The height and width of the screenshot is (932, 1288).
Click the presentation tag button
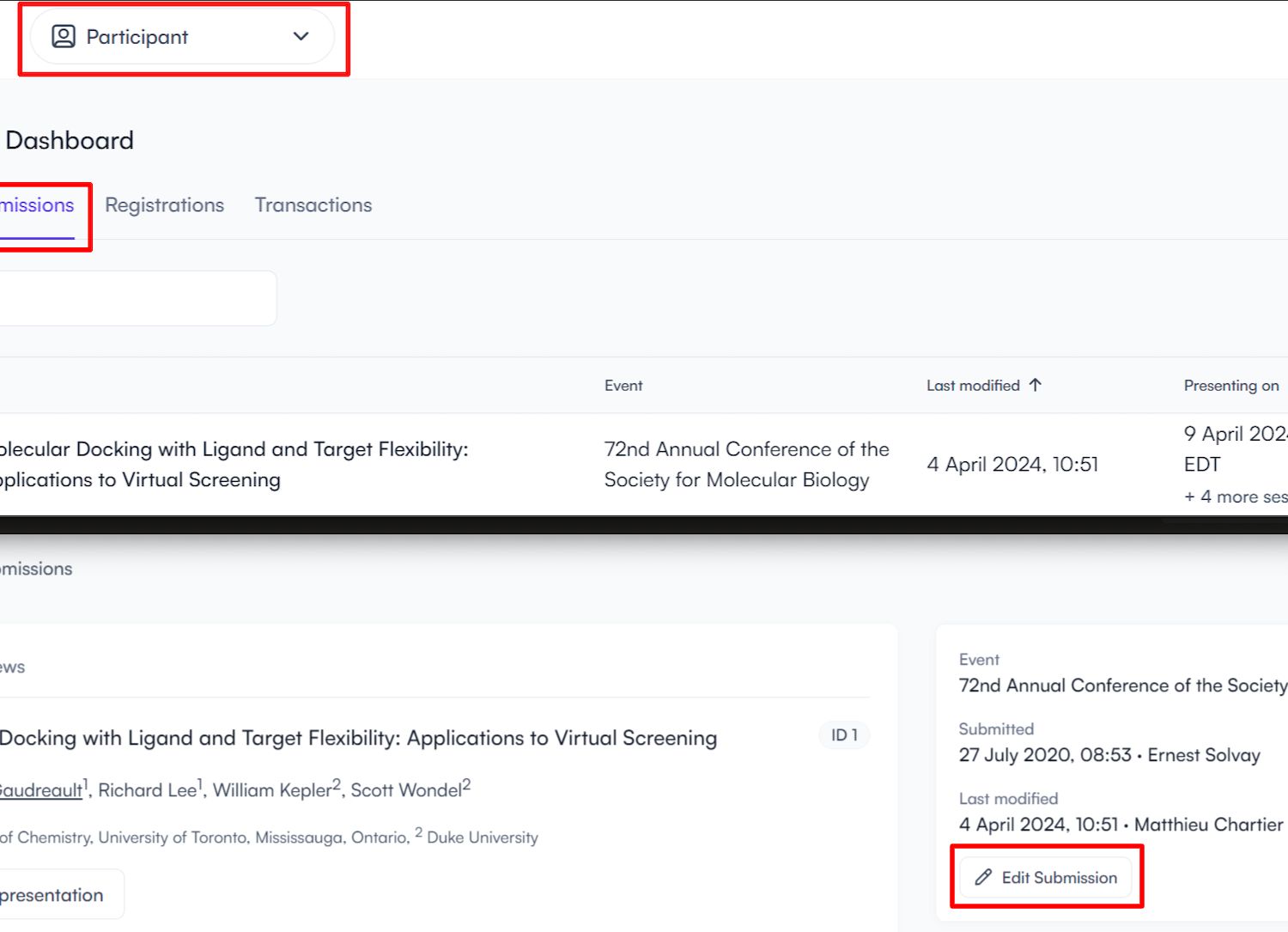[53, 895]
